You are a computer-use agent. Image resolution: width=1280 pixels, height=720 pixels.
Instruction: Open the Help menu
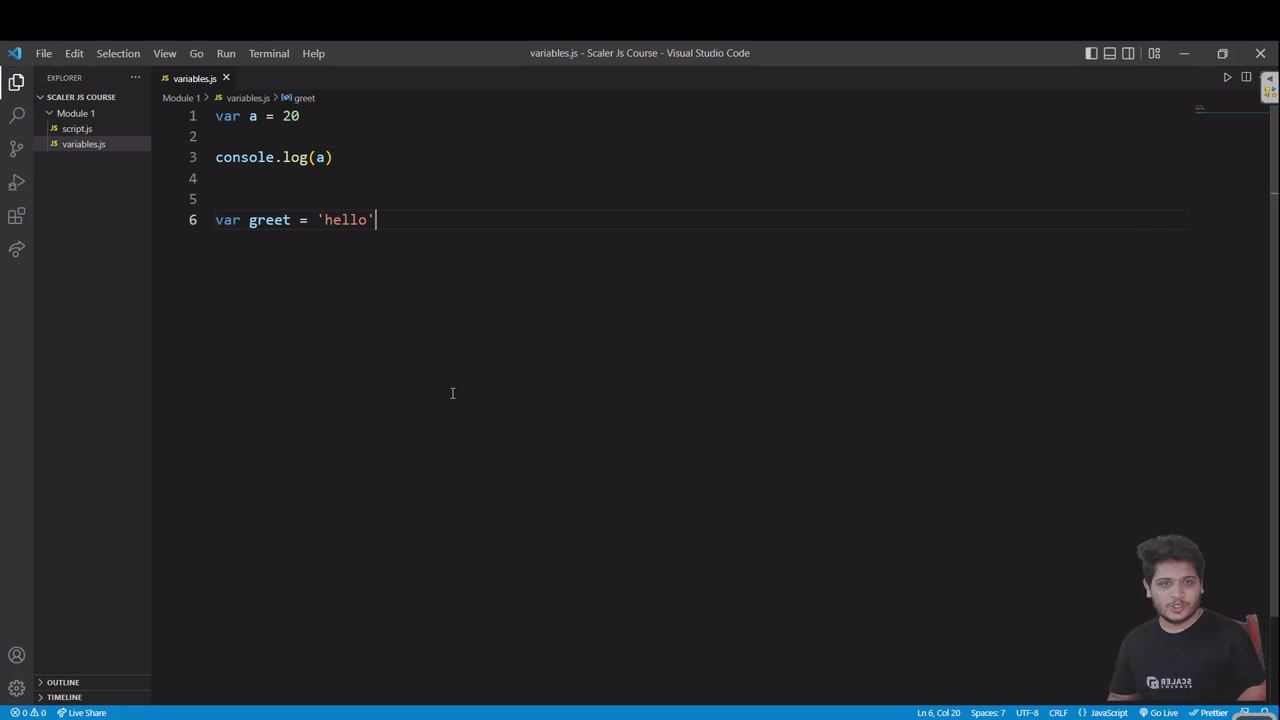pyautogui.click(x=314, y=53)
